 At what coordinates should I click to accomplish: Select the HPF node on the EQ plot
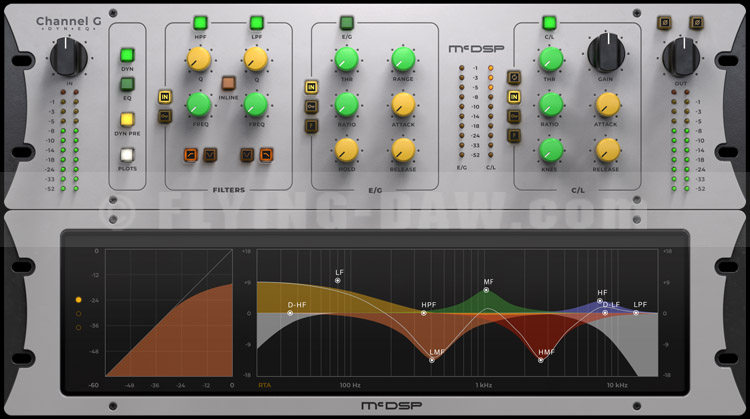click(x=424, y=313)
